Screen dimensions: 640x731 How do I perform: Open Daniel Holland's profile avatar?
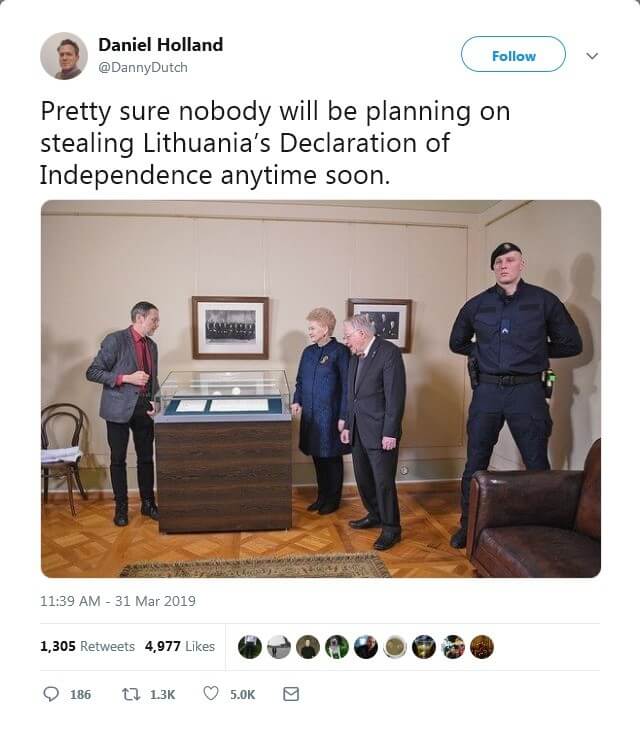click(x=64, y=56)
